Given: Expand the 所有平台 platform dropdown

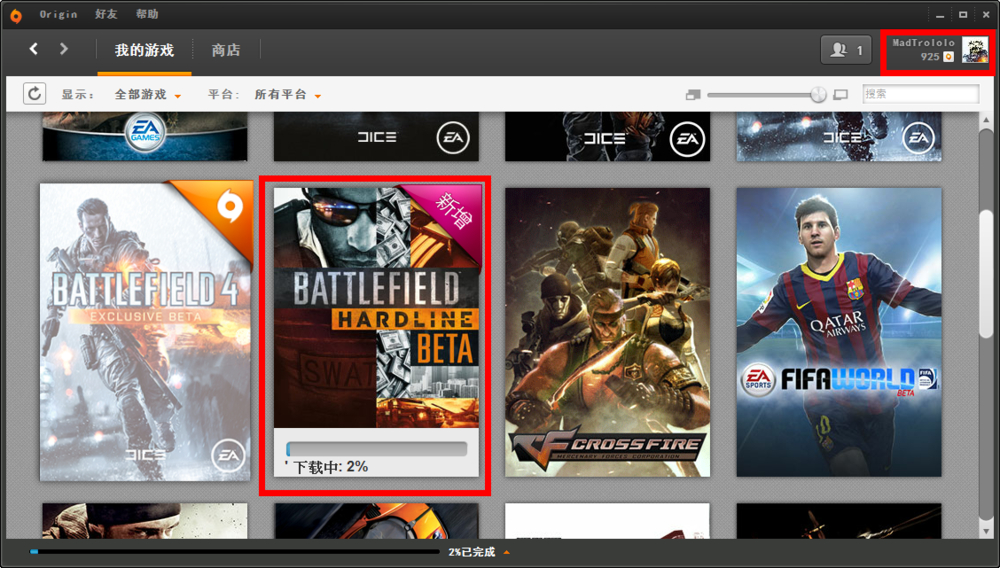Looking at the screenshot, I should tap(288, 94).
